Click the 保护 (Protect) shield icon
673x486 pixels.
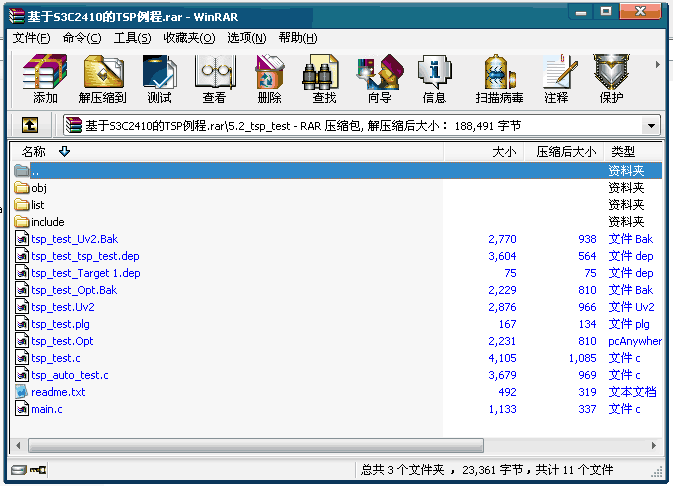[612, 79]
